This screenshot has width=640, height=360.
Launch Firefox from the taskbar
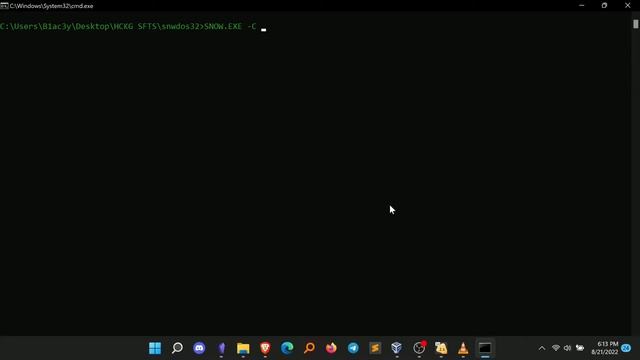331,348
